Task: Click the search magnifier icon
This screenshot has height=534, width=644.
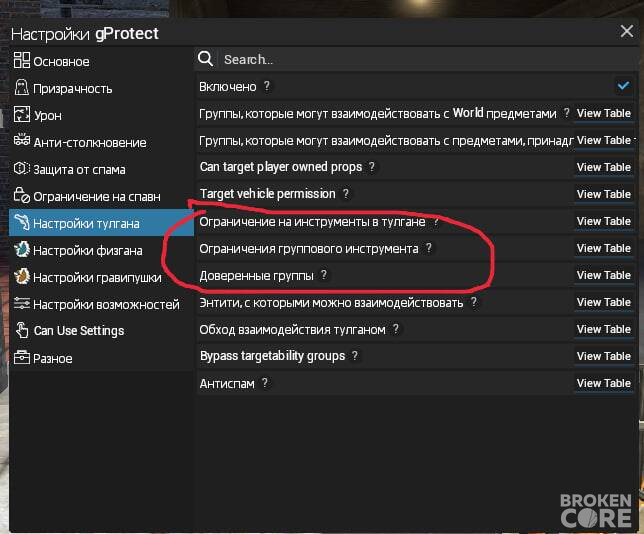Action: [205, 59]
